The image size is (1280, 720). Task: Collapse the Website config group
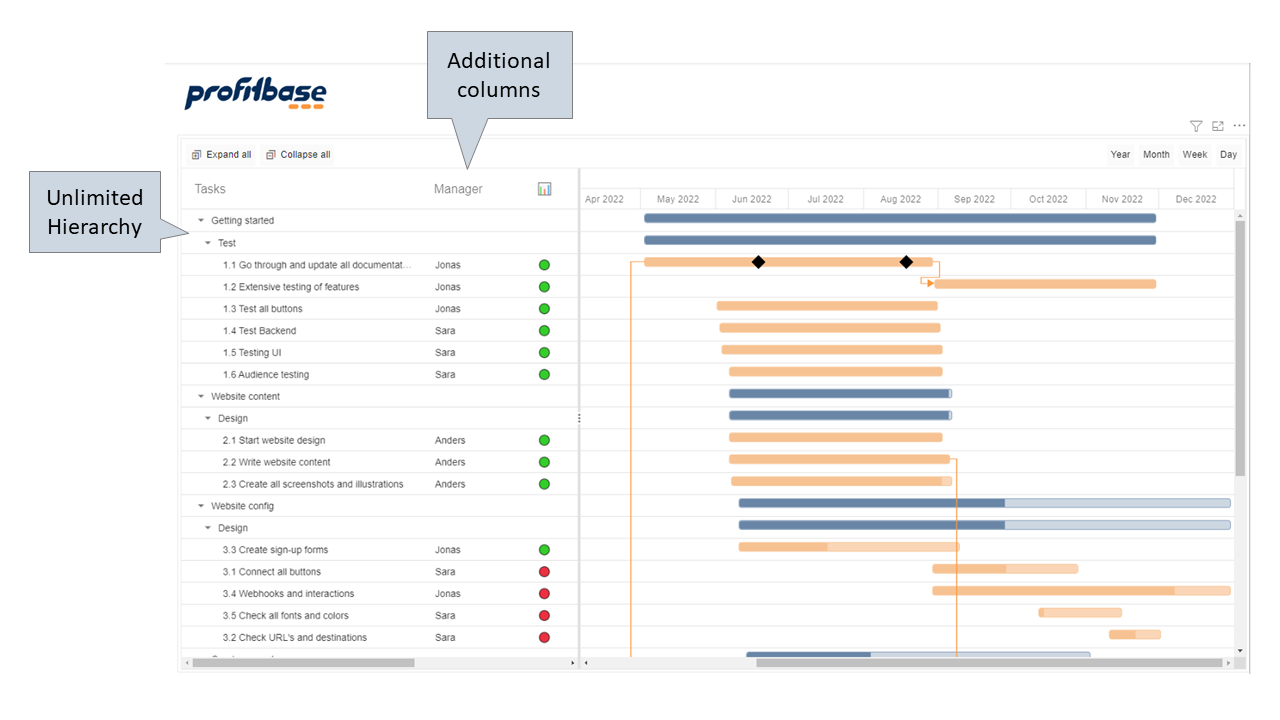click(201, 507)
